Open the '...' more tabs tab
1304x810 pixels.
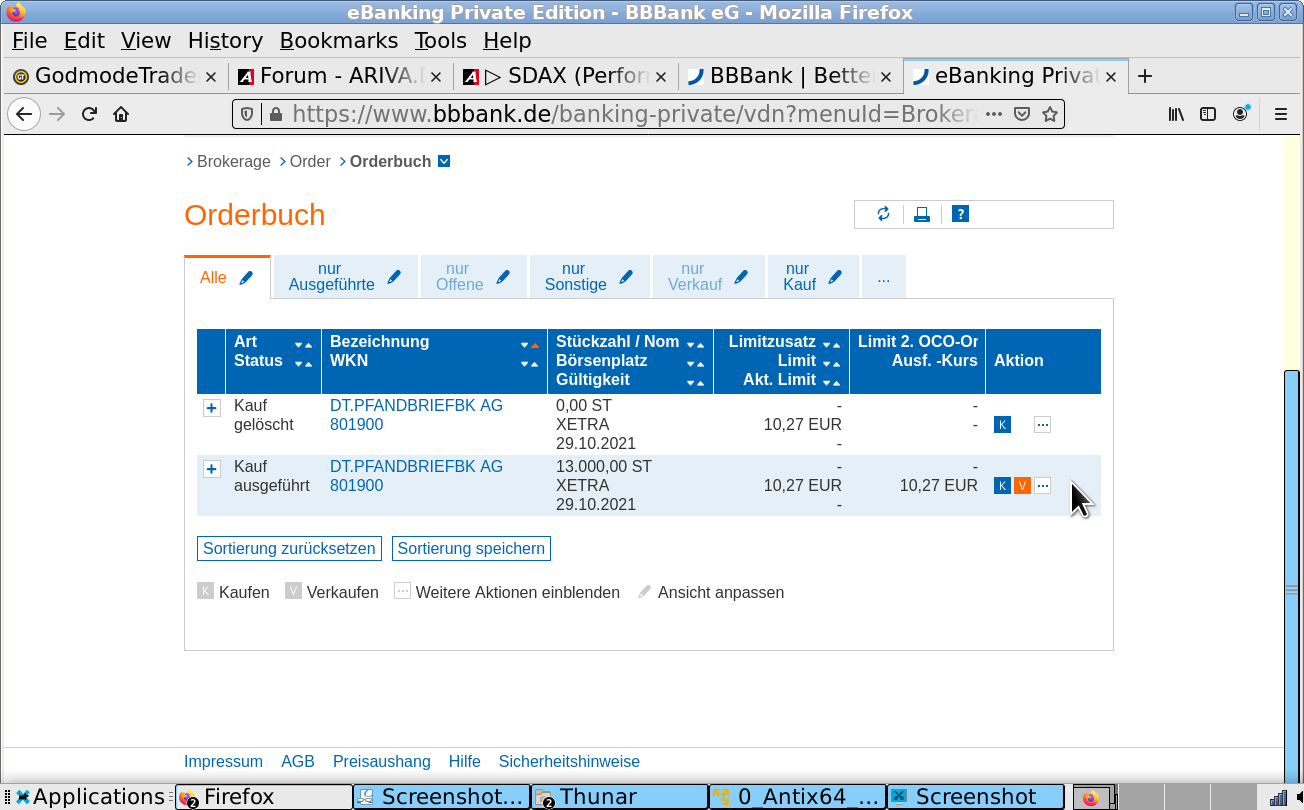[884, 277]
